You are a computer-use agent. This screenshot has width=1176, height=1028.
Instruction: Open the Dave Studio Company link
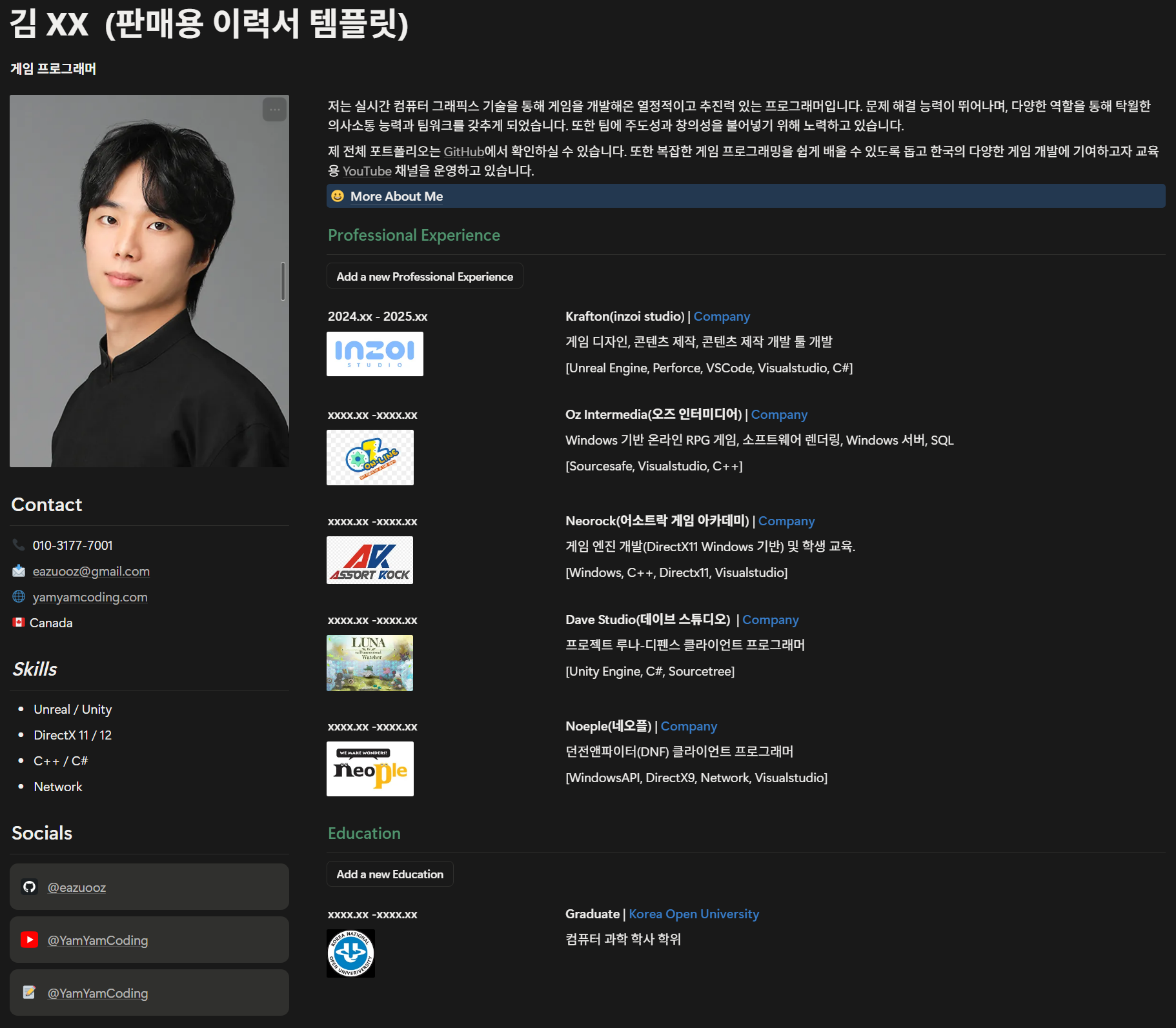(771, 620)
